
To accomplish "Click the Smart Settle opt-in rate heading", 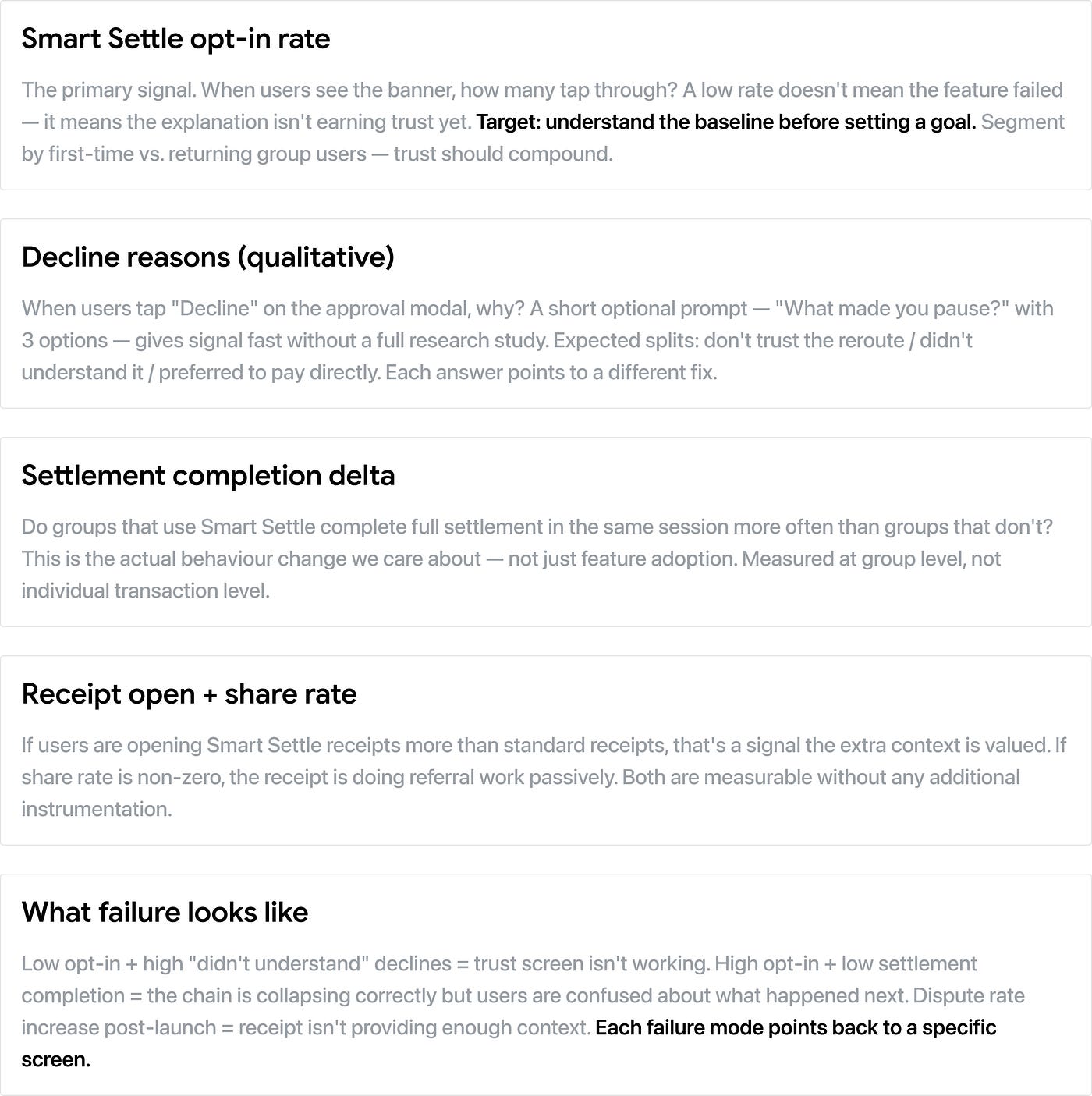I will click(x=175, y=39).
